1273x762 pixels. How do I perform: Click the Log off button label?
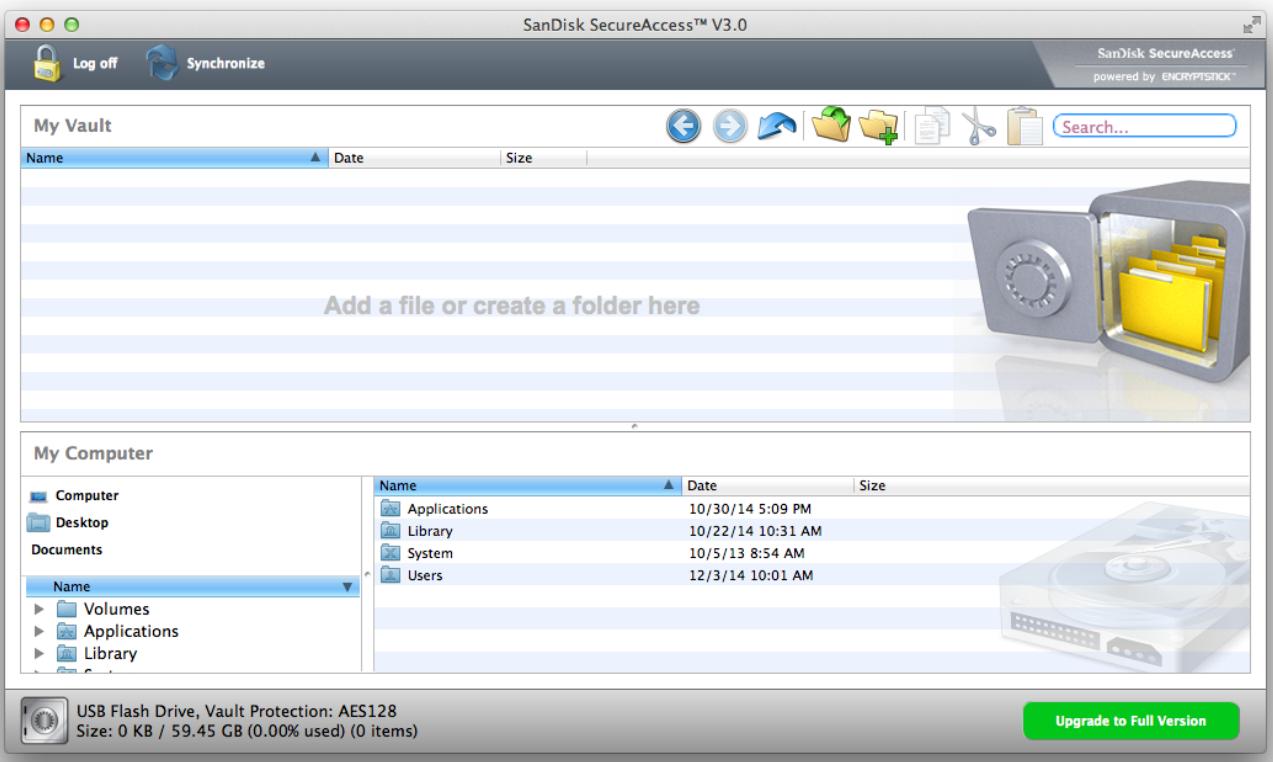[95, 64]
